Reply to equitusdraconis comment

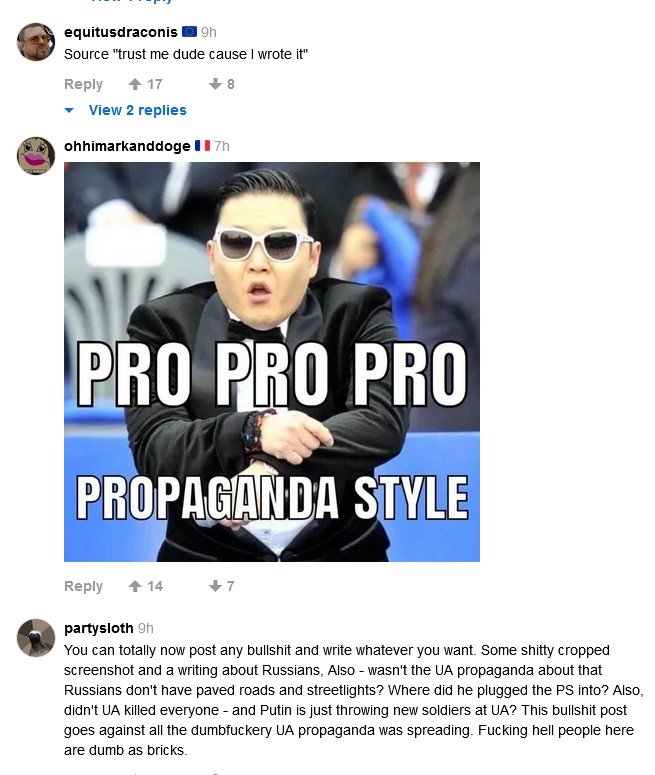[84, 84]
